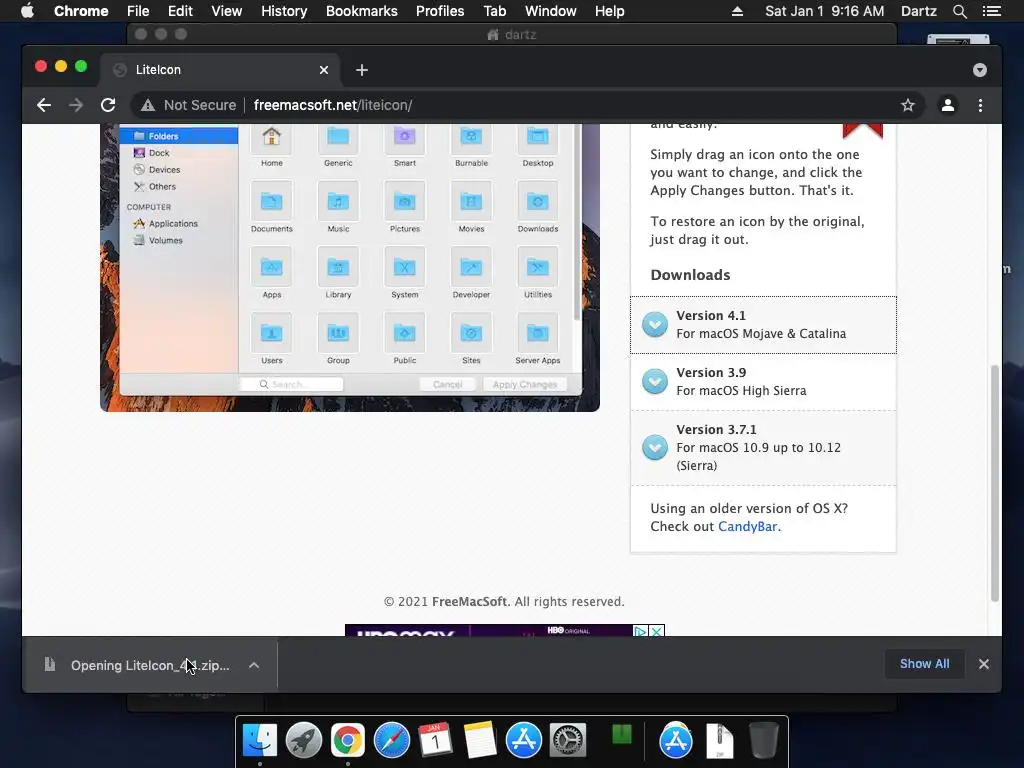Image resolution: width=1024 pixels, height=768 pixels.
Task: Click the LiteIcon app screenshot image
Action: tap(349, 267)
